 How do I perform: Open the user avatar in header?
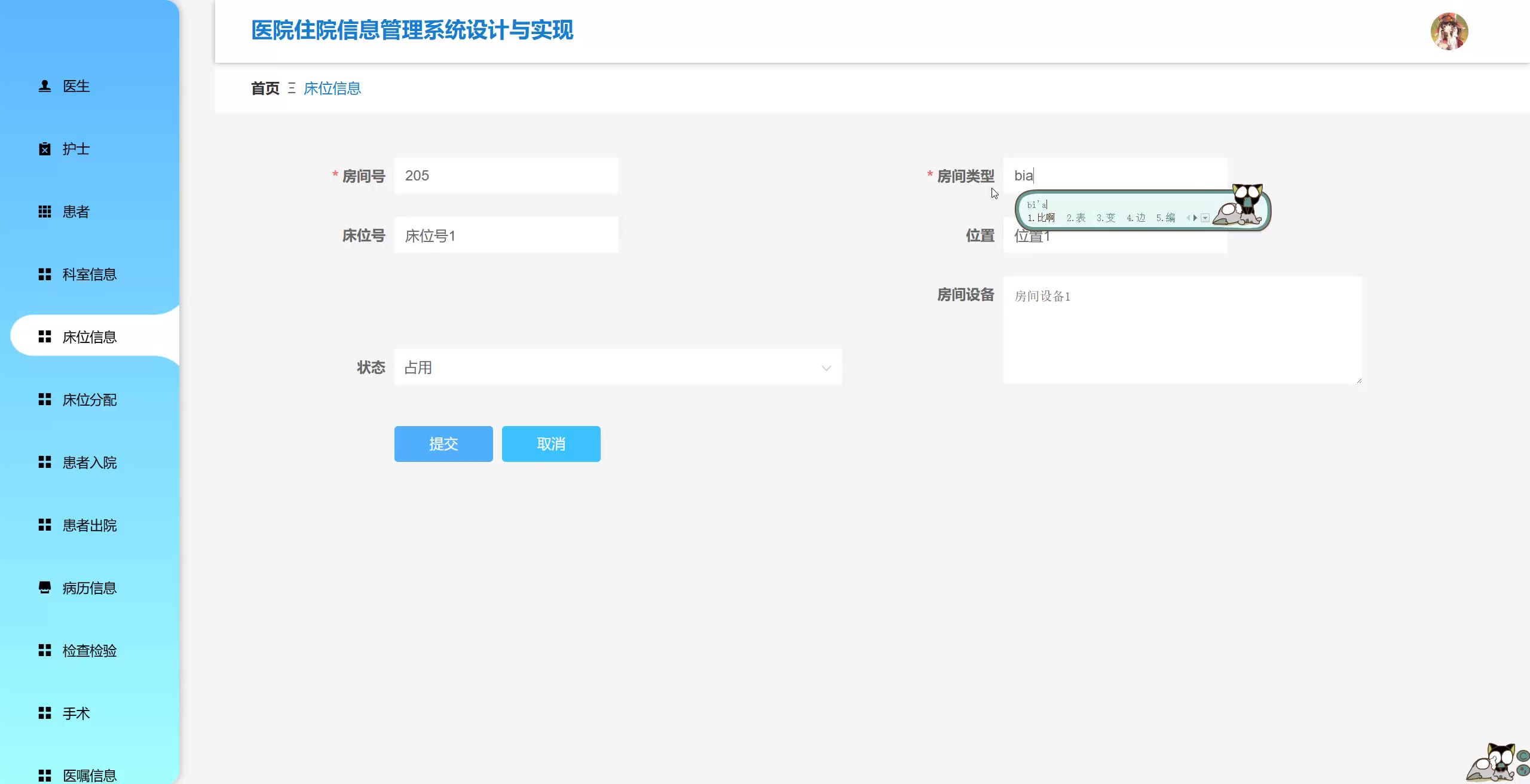(x=1449, y=31)
